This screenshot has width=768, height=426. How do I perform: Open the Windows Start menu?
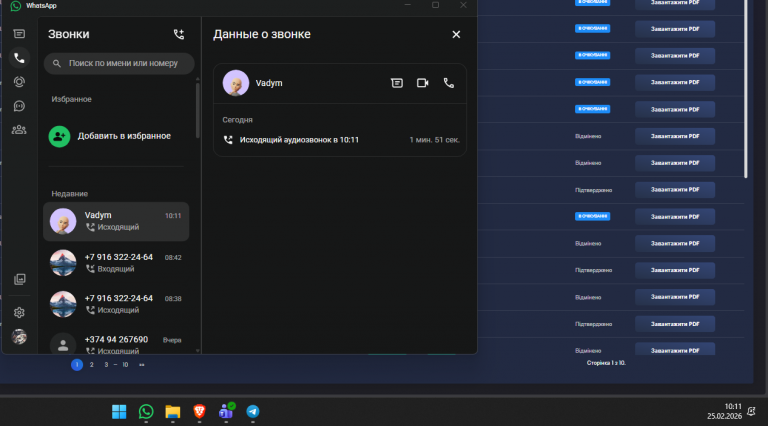coord(119,412)
